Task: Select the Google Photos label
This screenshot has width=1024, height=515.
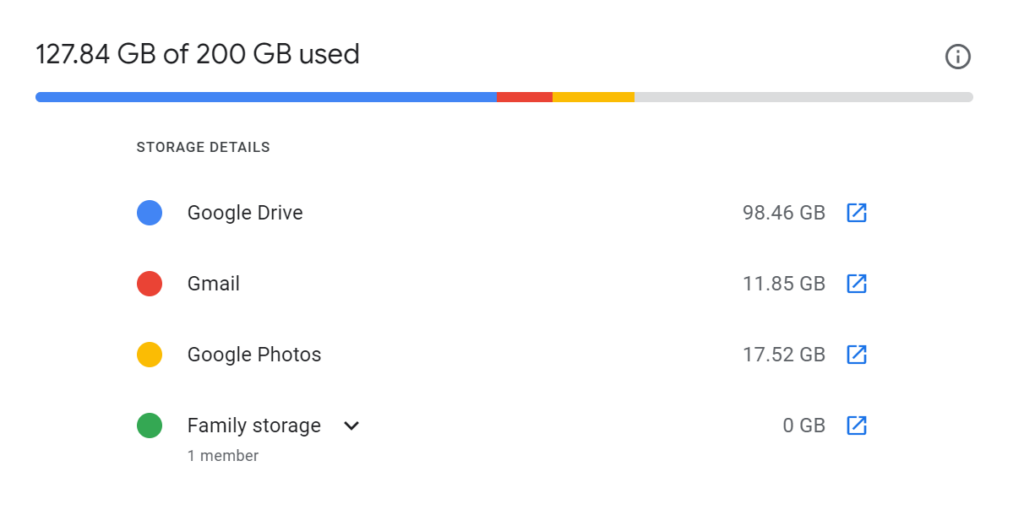Action: (254, 354)
